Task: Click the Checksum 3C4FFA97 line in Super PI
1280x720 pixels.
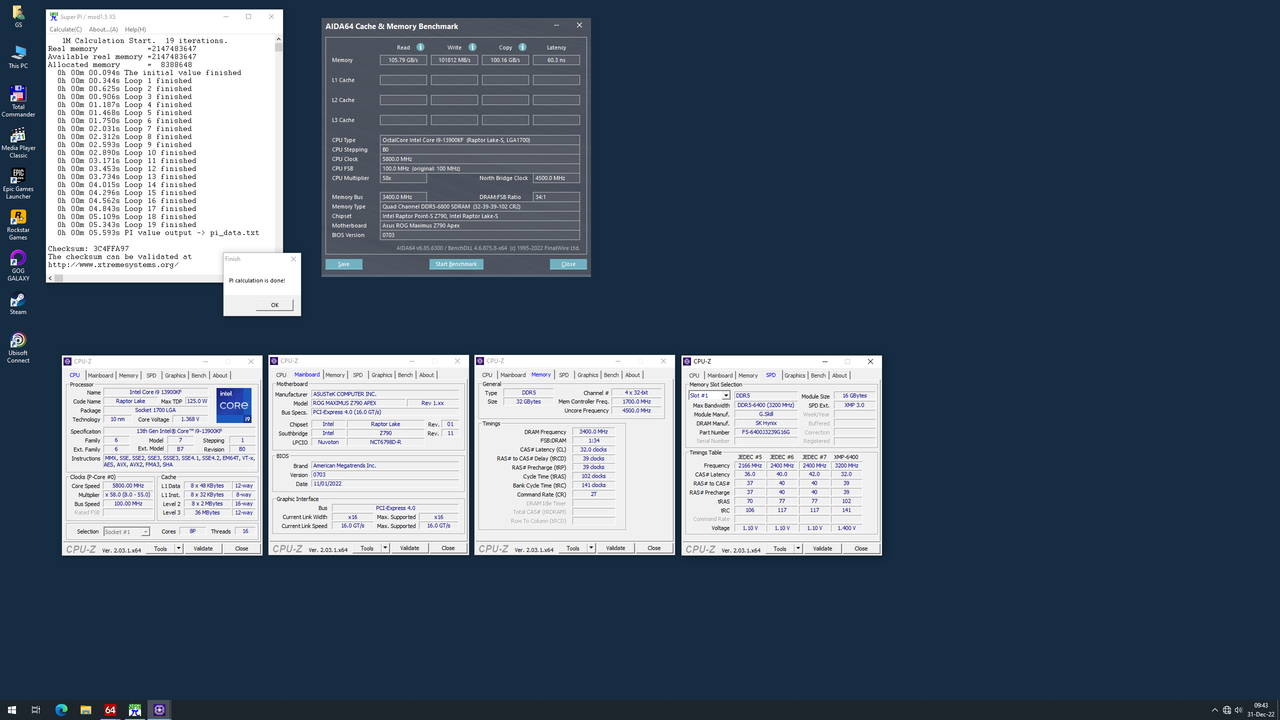Action: (88, 248)
